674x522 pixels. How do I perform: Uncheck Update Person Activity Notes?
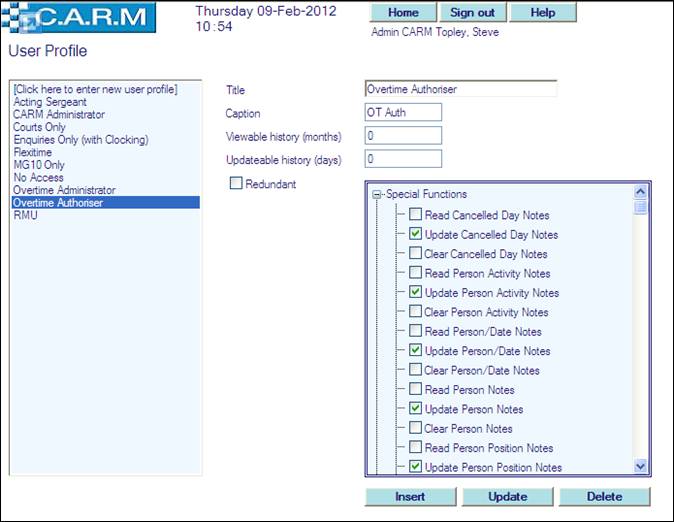415,293
